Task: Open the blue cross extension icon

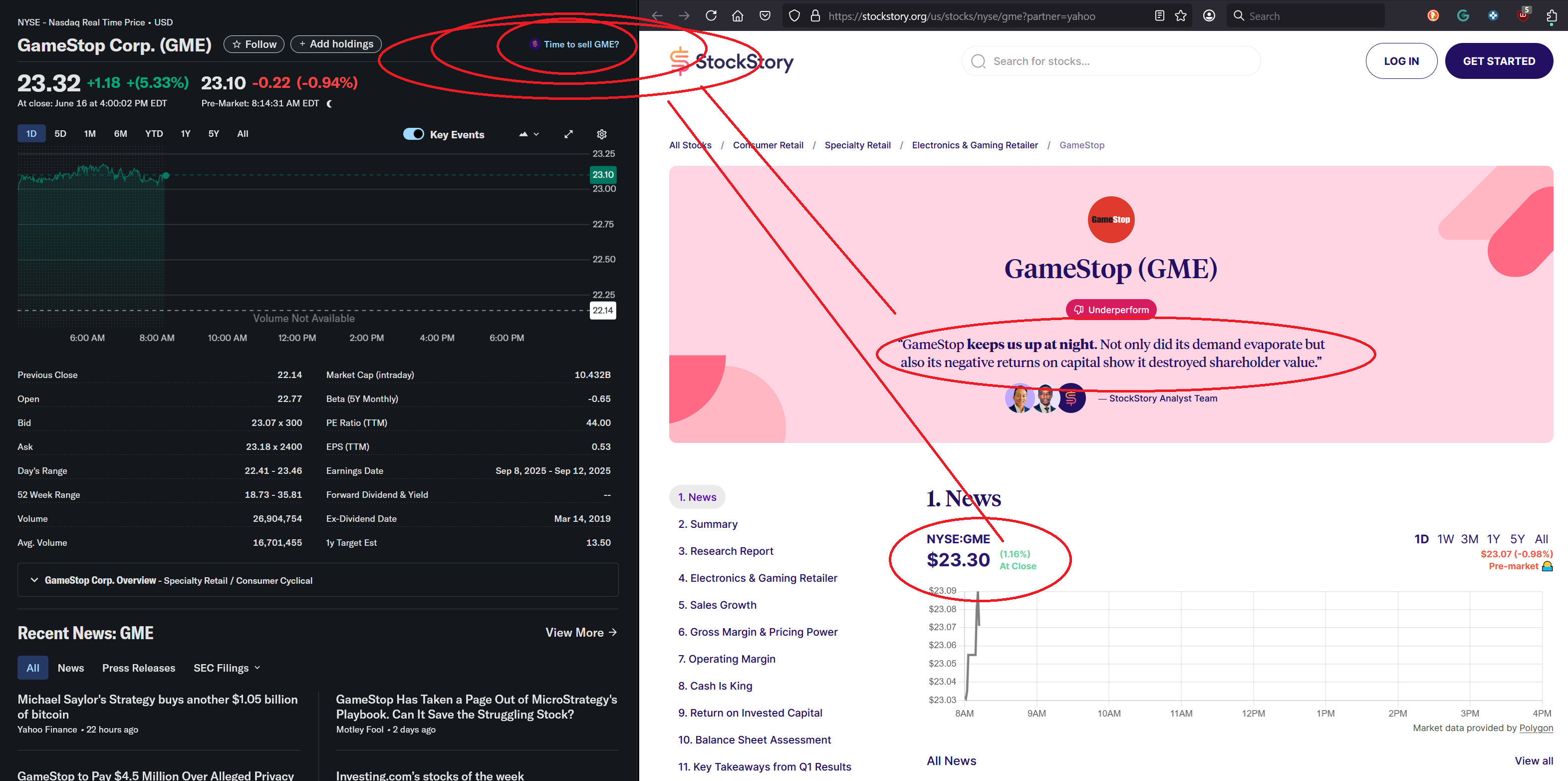Action: (x=1493, y=16)
